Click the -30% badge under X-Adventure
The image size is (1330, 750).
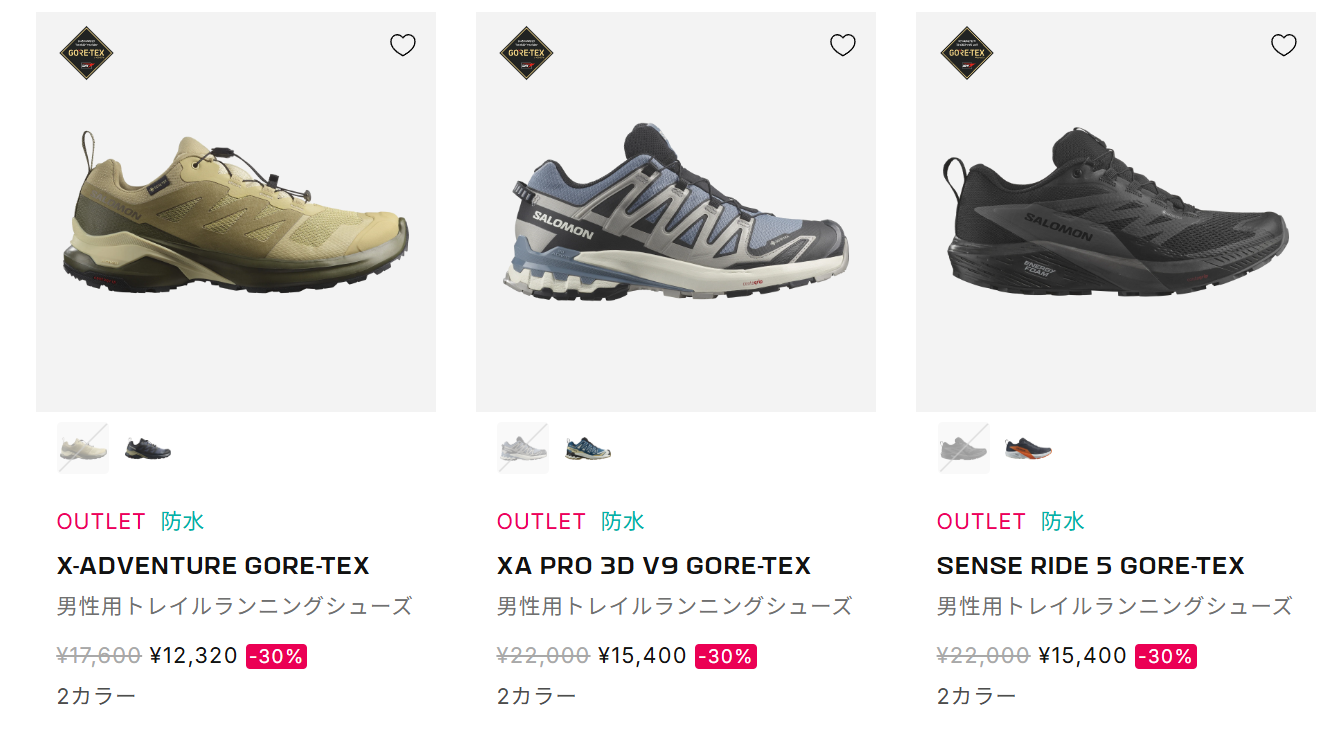click(x=276, y=656)
